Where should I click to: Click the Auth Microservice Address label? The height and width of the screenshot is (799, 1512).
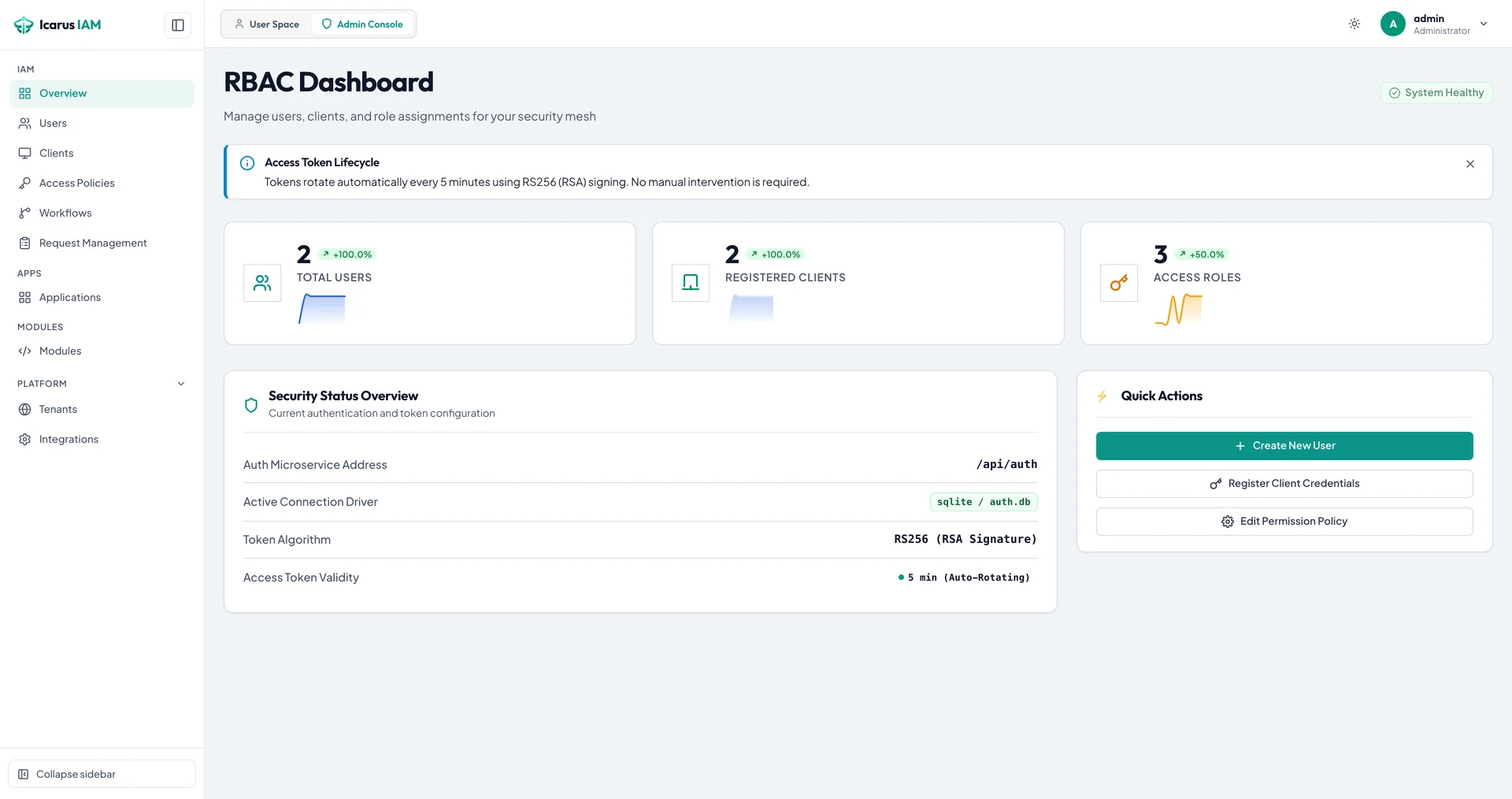click(315, 465)
